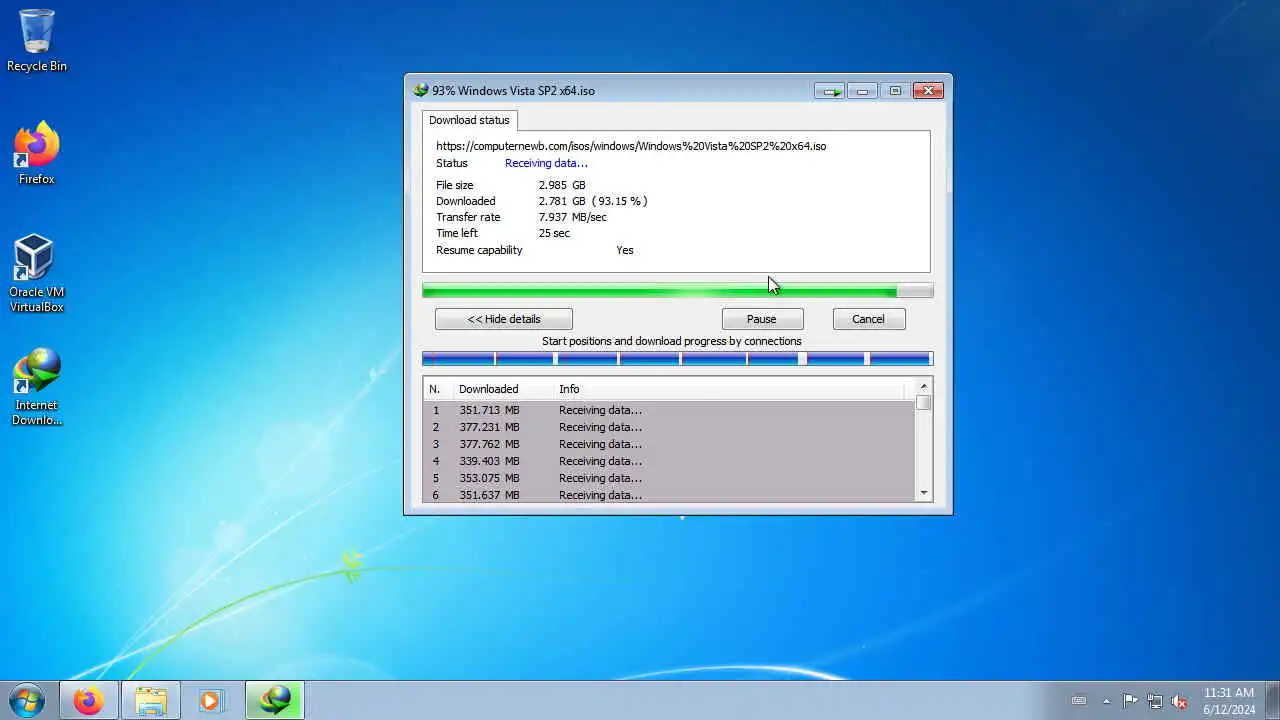Select the Download status tab
Image resolution: width=1280 pixels, height=720 pixels.
469,120
